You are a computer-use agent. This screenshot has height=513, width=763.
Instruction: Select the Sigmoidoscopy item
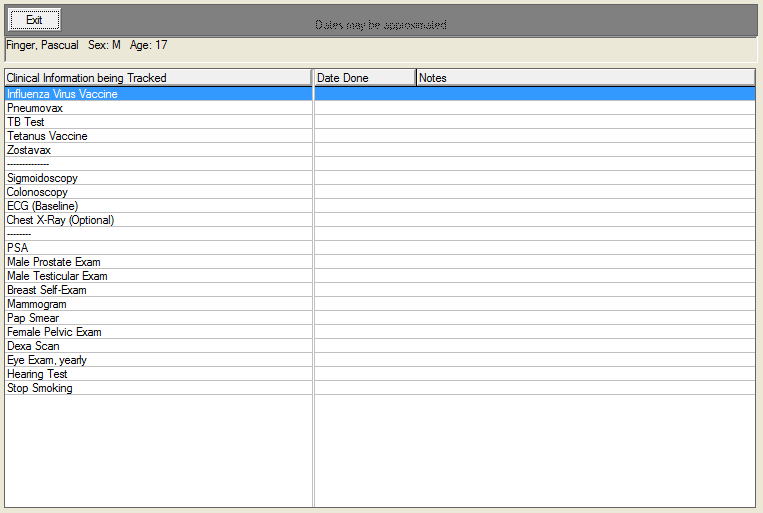coord(42,178)
